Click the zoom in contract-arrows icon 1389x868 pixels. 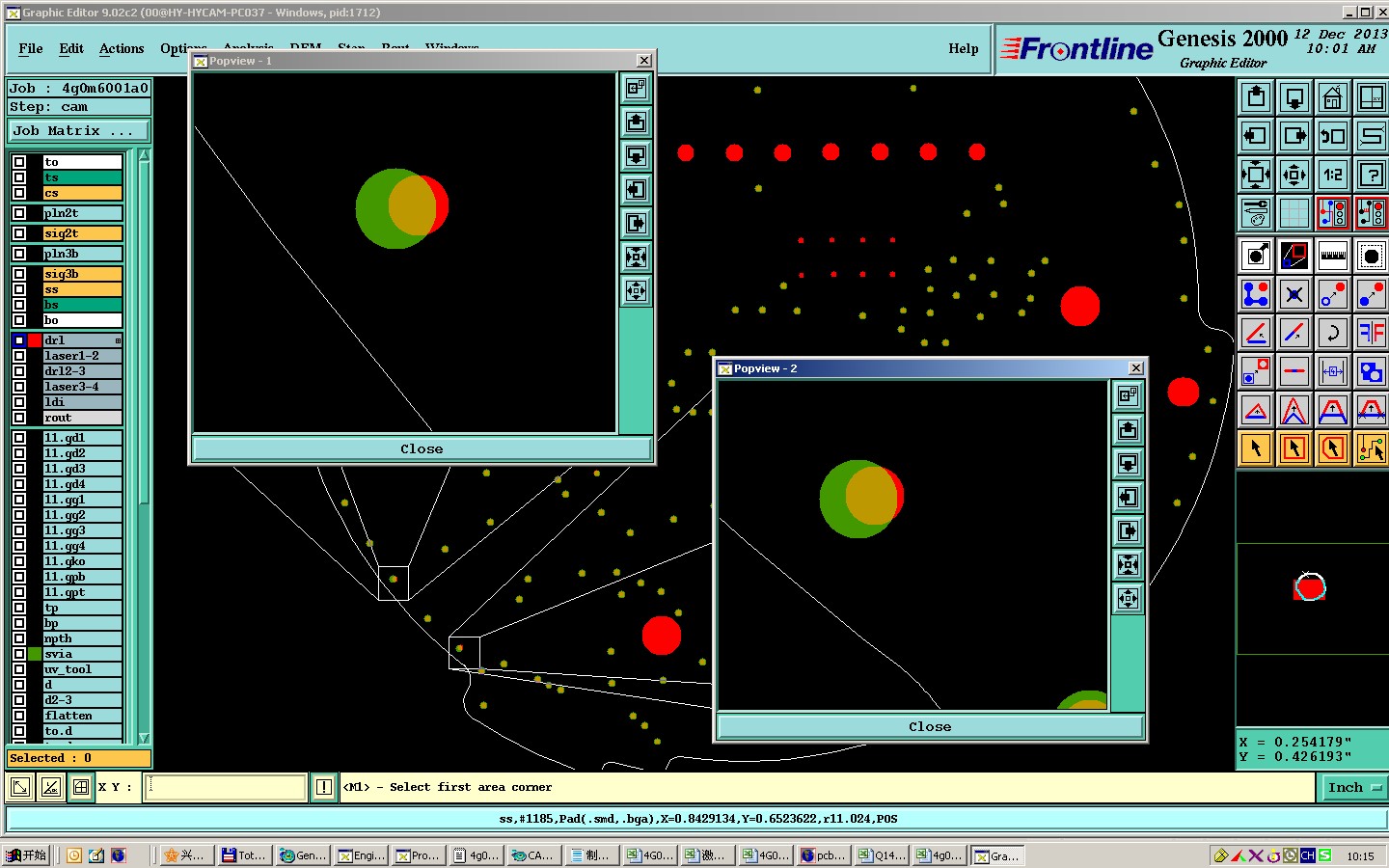tap(1294, 175)
